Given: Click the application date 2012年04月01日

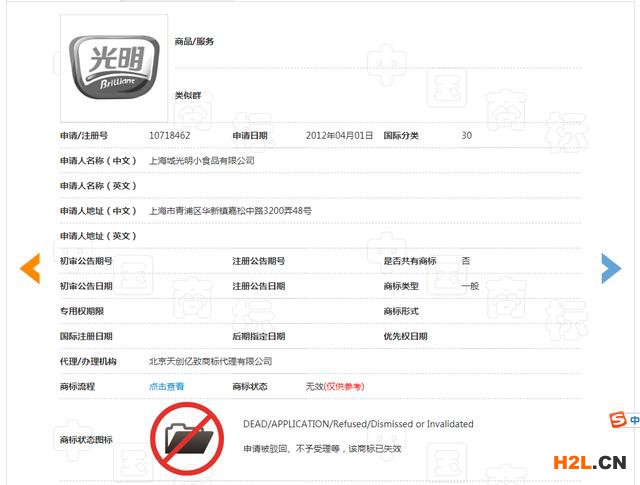Looking at the screenshot, I should click(x=339, y=135).
